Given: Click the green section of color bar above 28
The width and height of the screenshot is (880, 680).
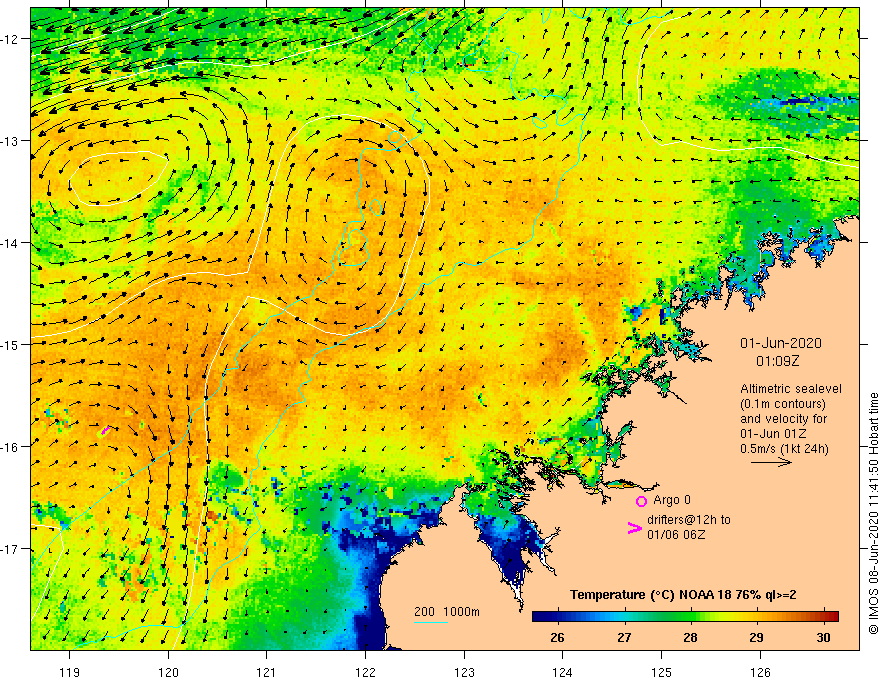Looking at the screenshot, I should pos(691,616).
